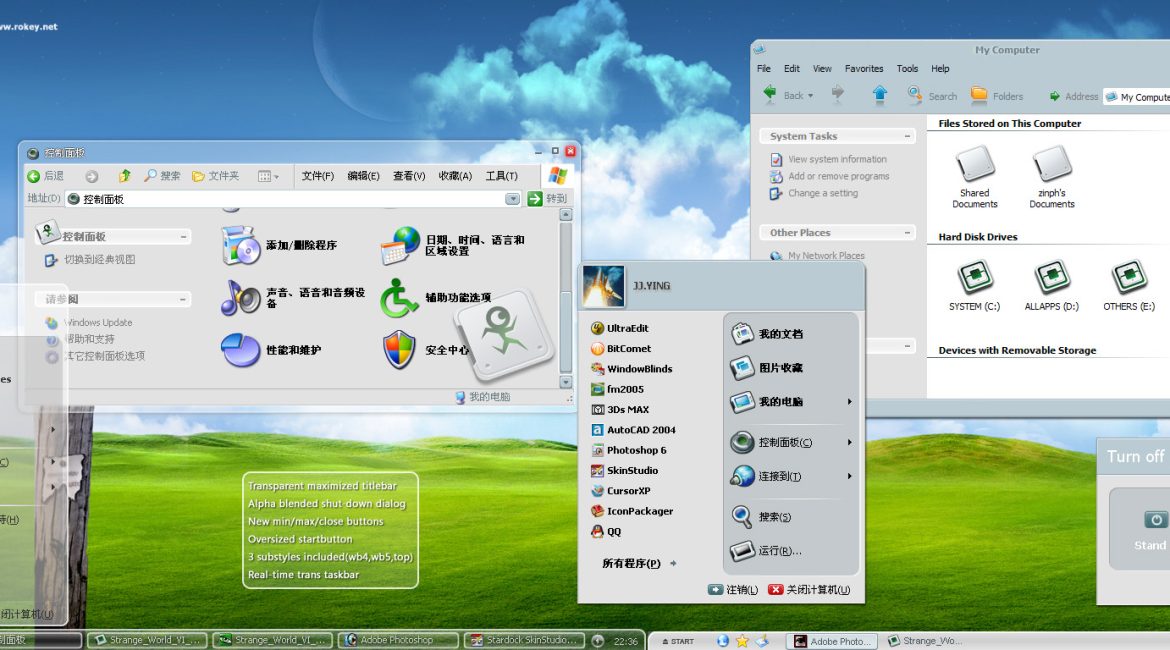The width and height of the screenshot is (1170, 650).
Task: Open the 声音、语音和音频设备 category
Action: (293, 297)
